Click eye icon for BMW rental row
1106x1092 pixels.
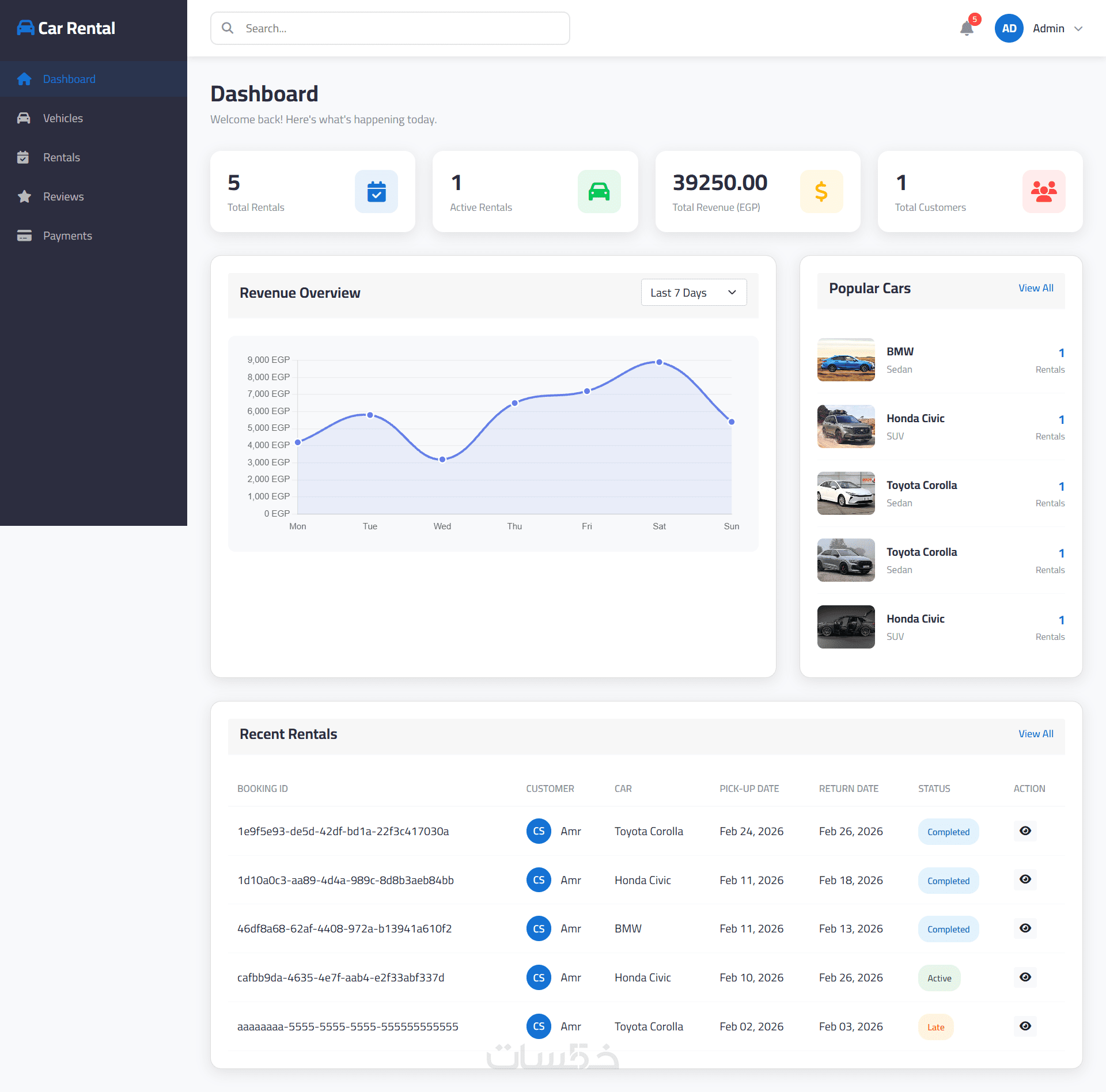click(x=1025, y=928)
